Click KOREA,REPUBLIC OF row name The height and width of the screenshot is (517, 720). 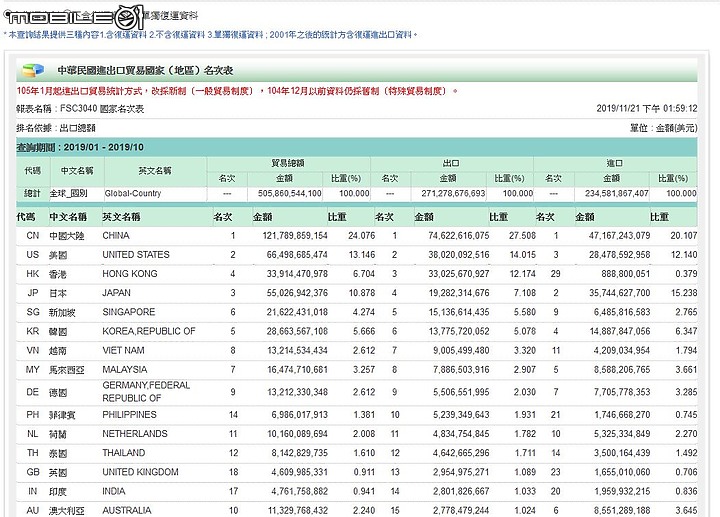point(149,331)
